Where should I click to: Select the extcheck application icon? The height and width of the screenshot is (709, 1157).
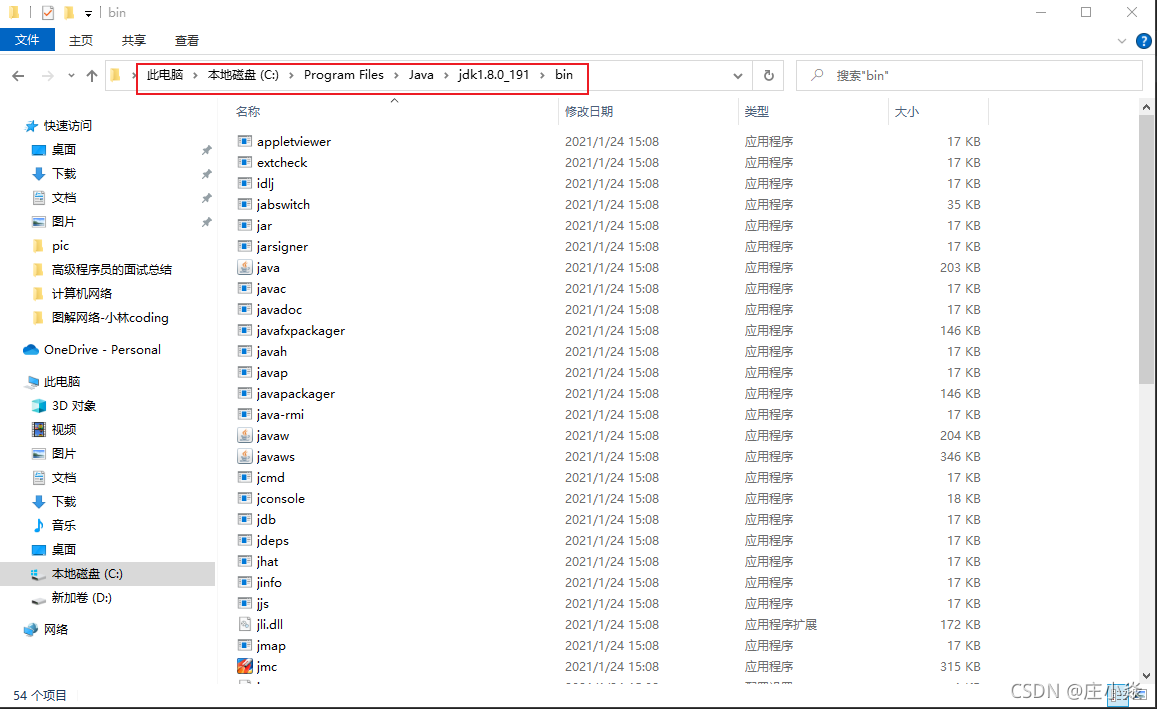pos(245,162)
